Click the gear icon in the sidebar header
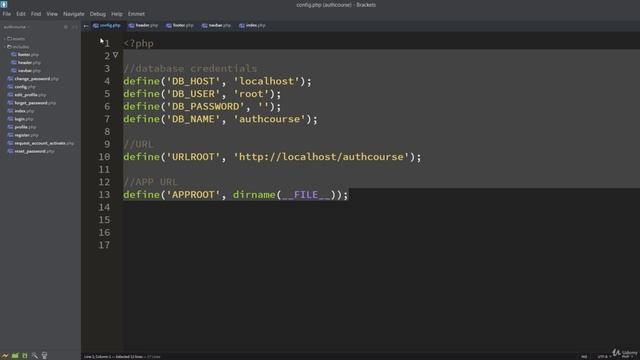640x360 pixels. point(66,27)
